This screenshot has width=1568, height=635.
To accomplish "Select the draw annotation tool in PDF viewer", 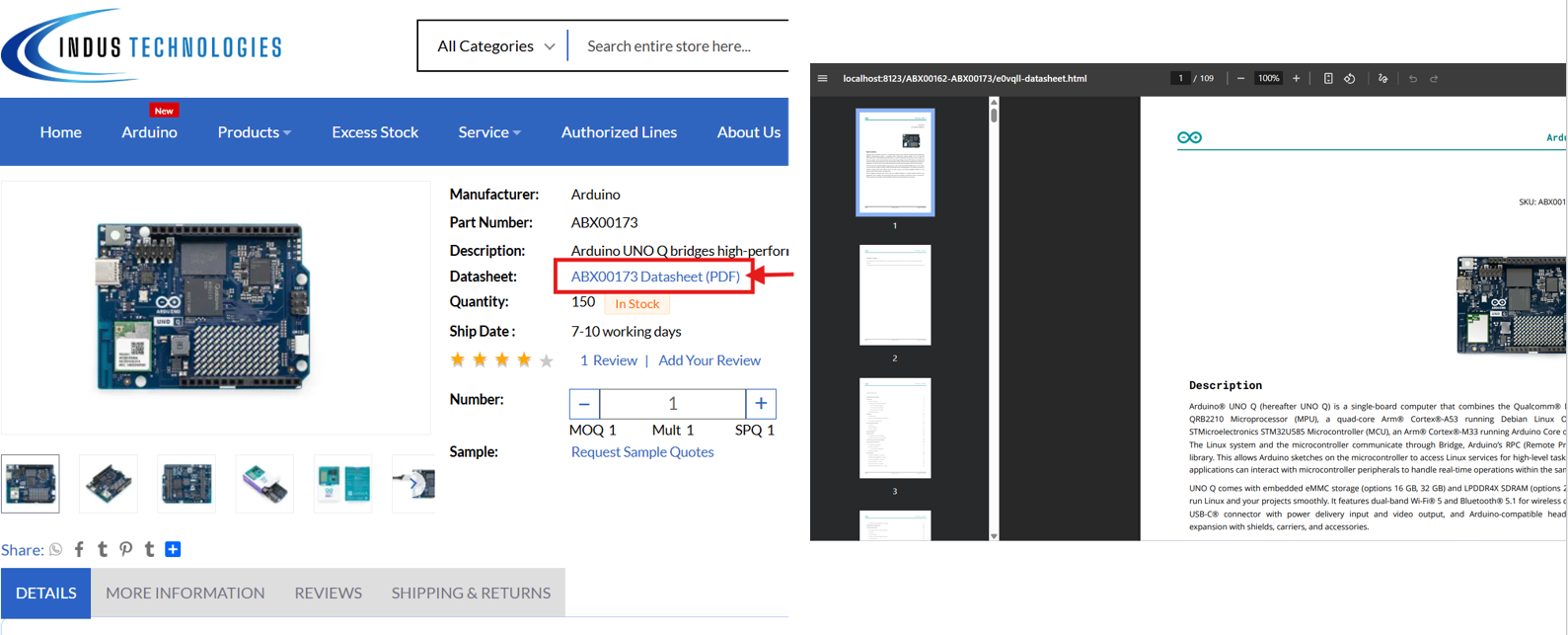I will coord(1382,78).
